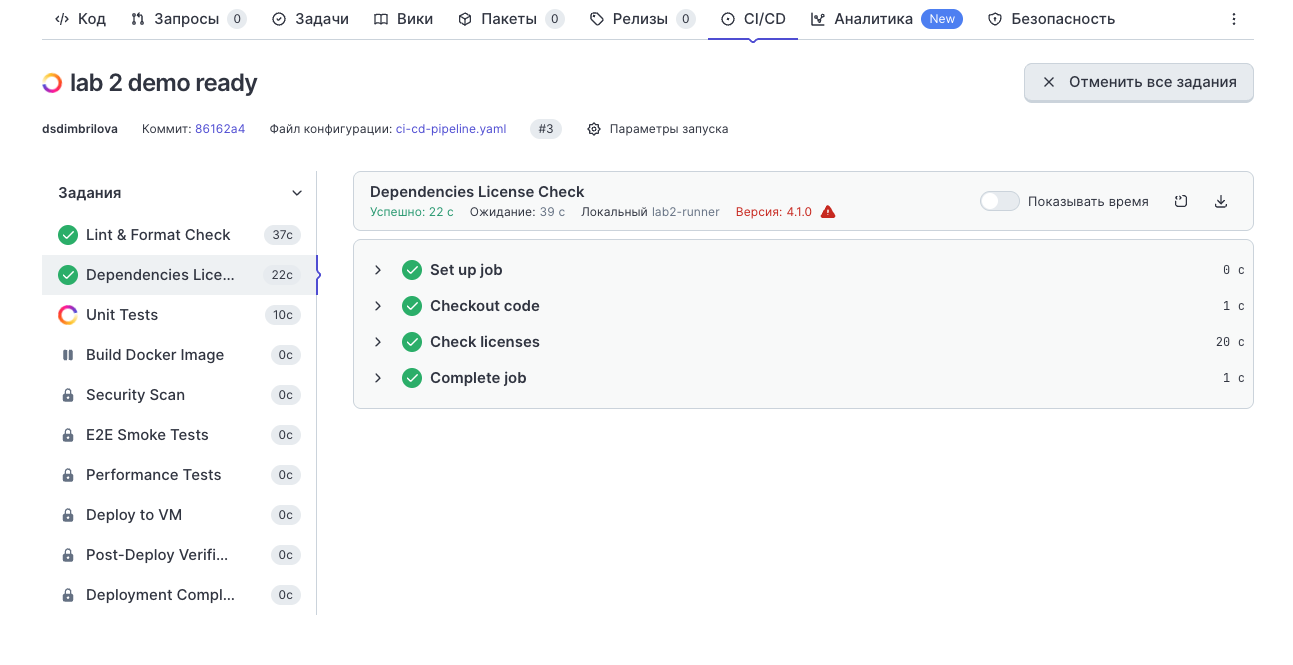The height and width of the screenshot is (665, 1293).
Task: Expand the Checkout code step
Action: coord(378,306)
